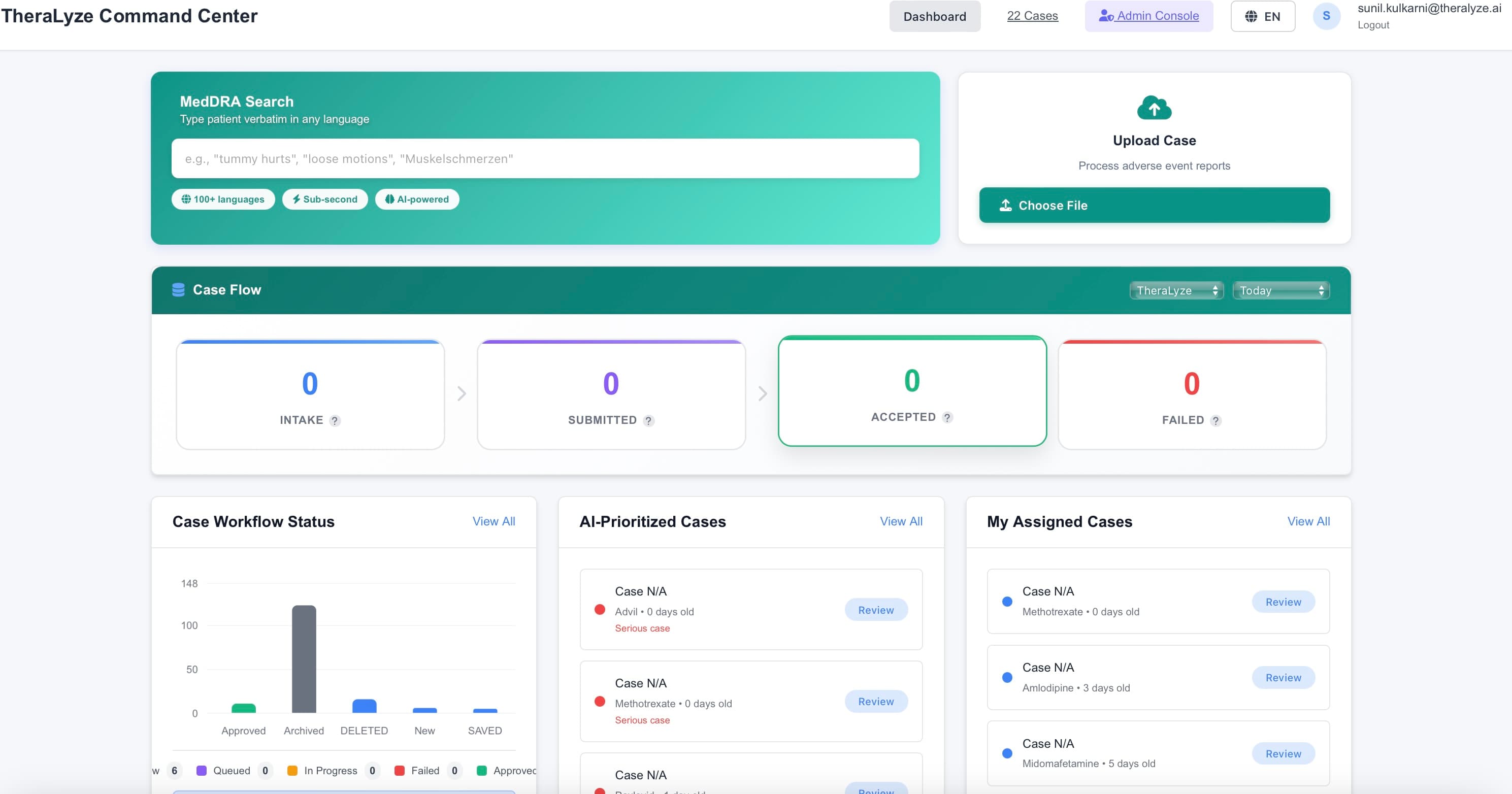Image resolution: width=1512 pixels, height=794 pixels.
Task: Open the ACCEPTED help question mark
Action: [x=947, y=417]
